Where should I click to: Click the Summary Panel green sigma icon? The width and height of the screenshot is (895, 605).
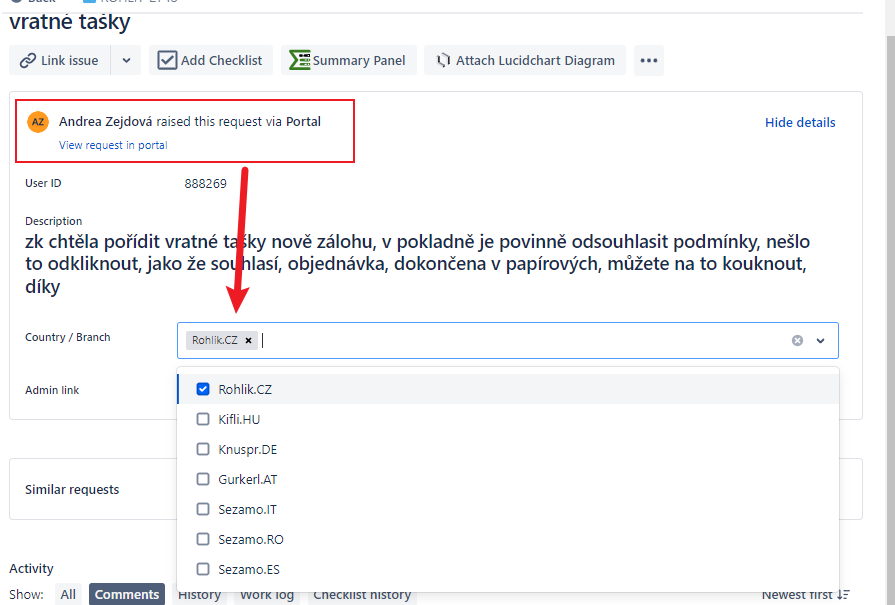299,60
